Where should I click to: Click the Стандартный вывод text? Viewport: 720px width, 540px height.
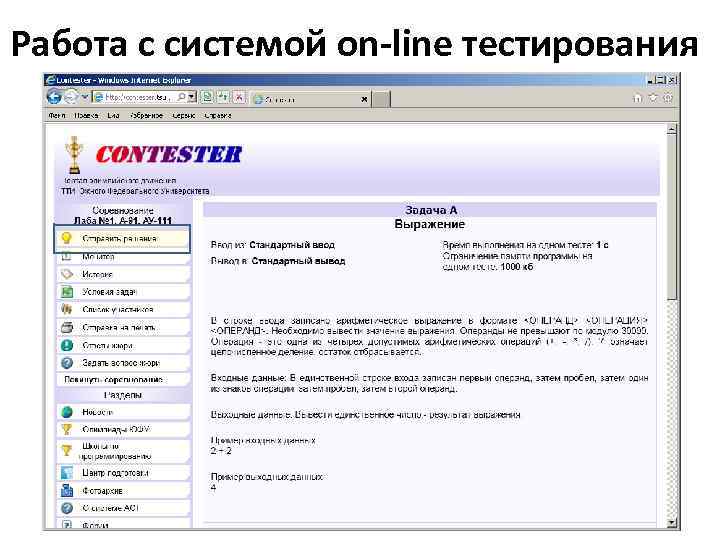point(298,261)
